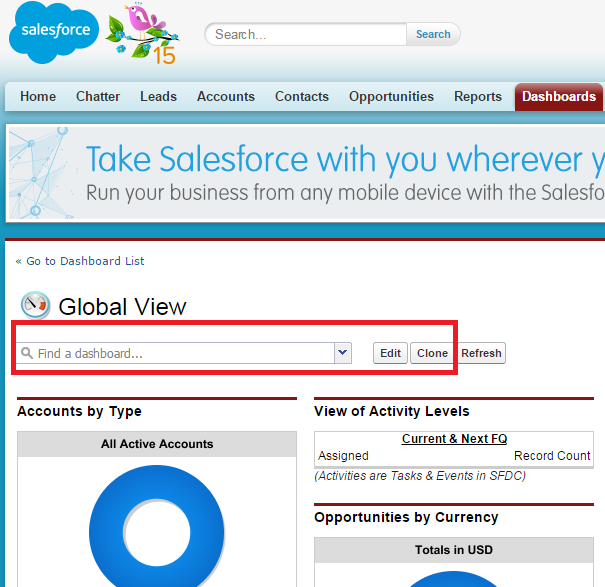Open the Home tab
Viewport: 605px width, 587px height.
pos(38,97)
